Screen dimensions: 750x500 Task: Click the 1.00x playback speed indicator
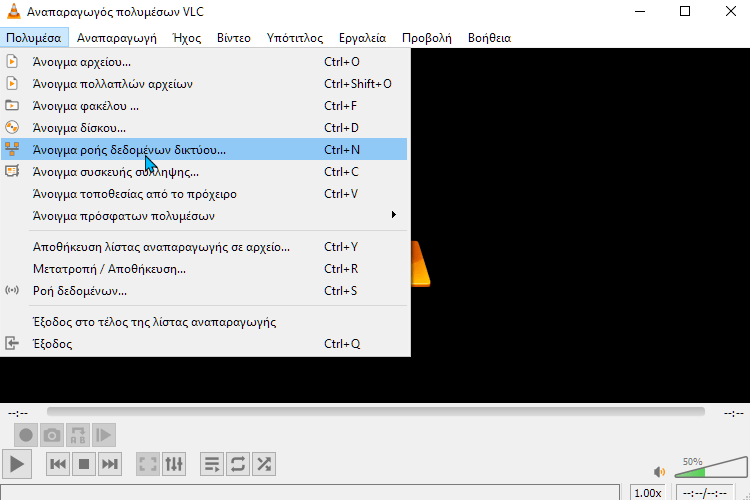pos(648,493)
